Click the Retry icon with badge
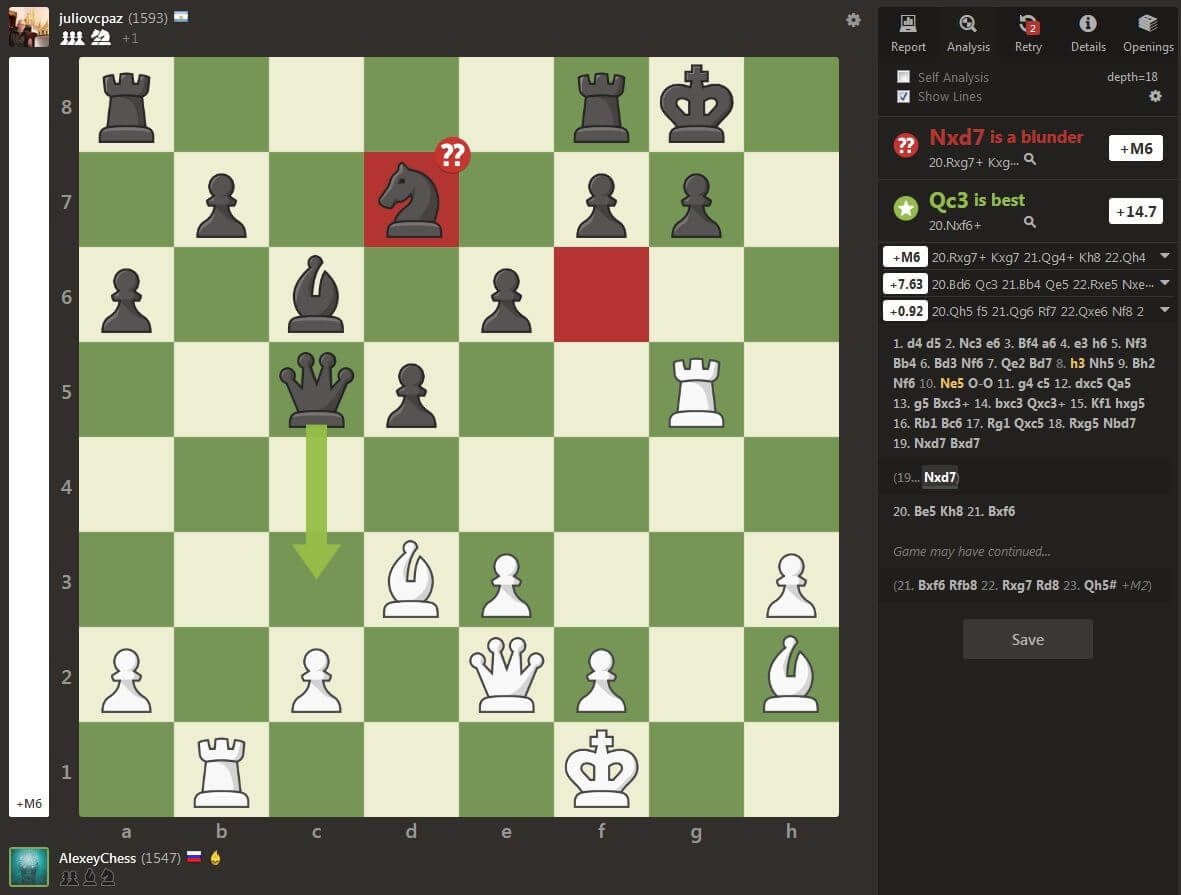 1028,23
